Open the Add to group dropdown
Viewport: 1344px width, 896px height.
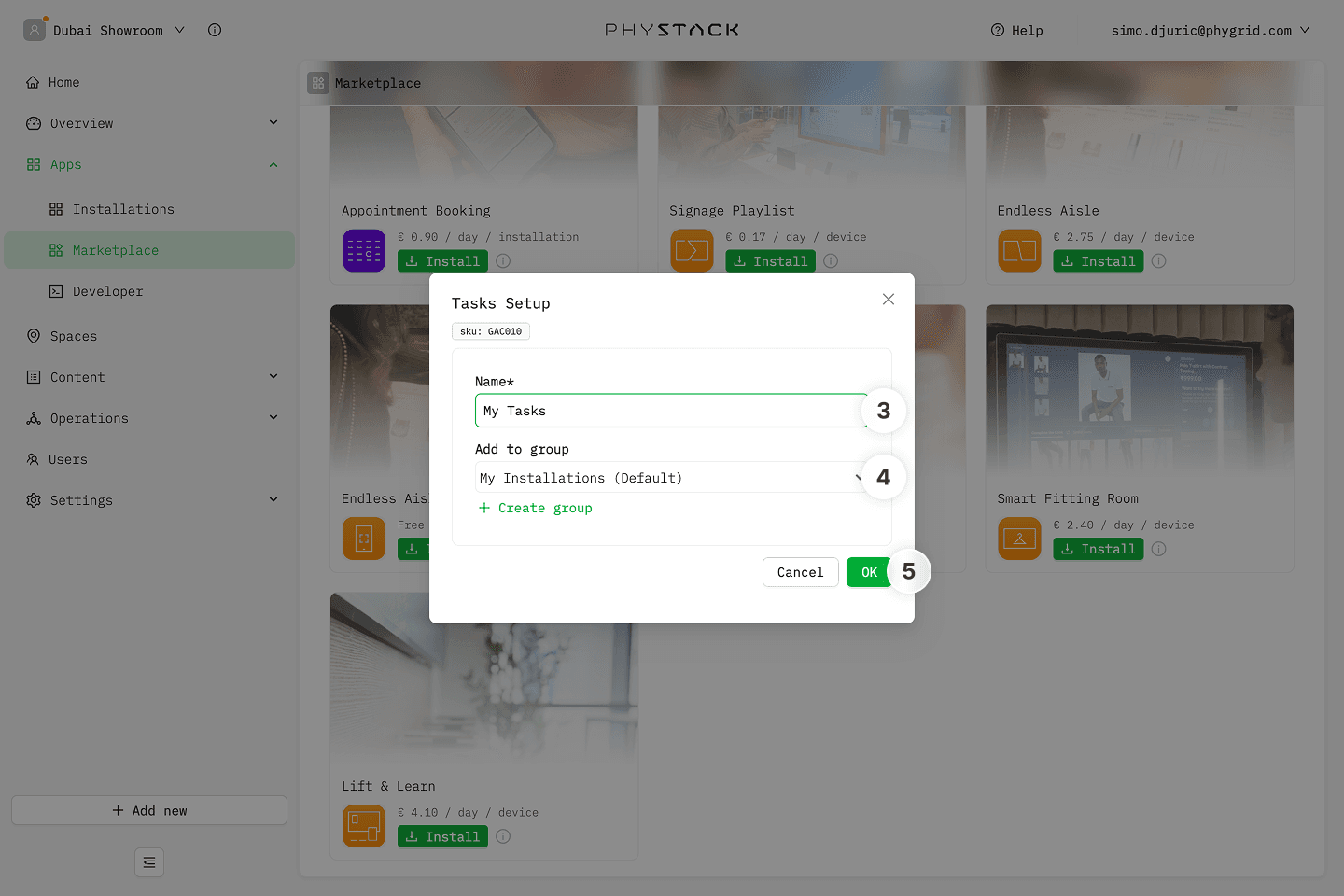click(671, 477)
